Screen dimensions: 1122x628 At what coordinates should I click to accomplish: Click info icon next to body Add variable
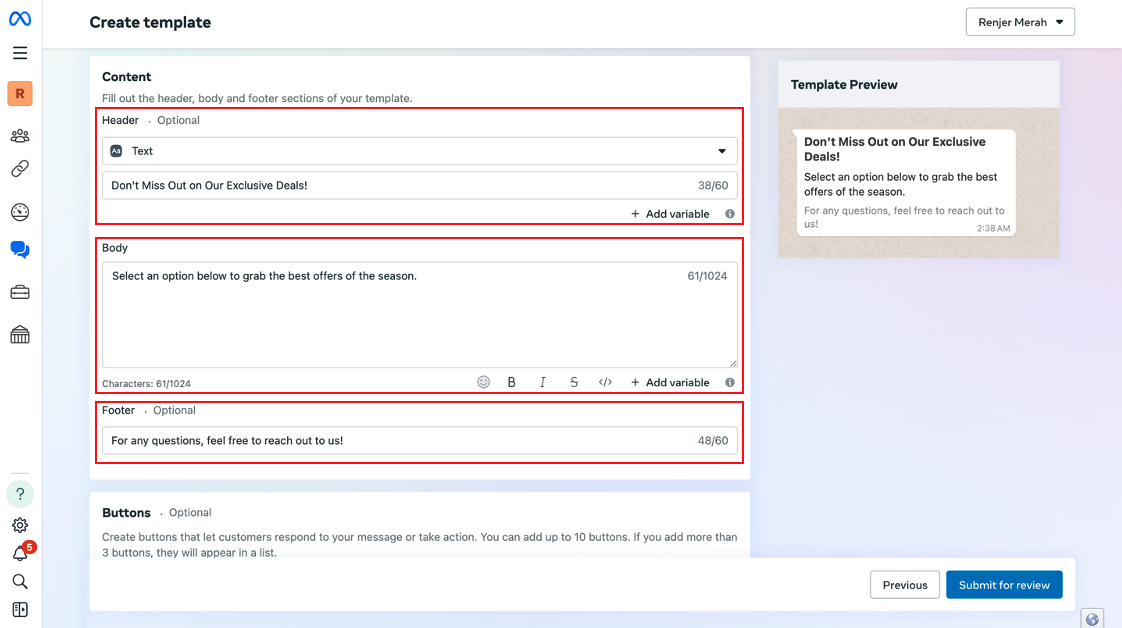[x=730, y=383]
